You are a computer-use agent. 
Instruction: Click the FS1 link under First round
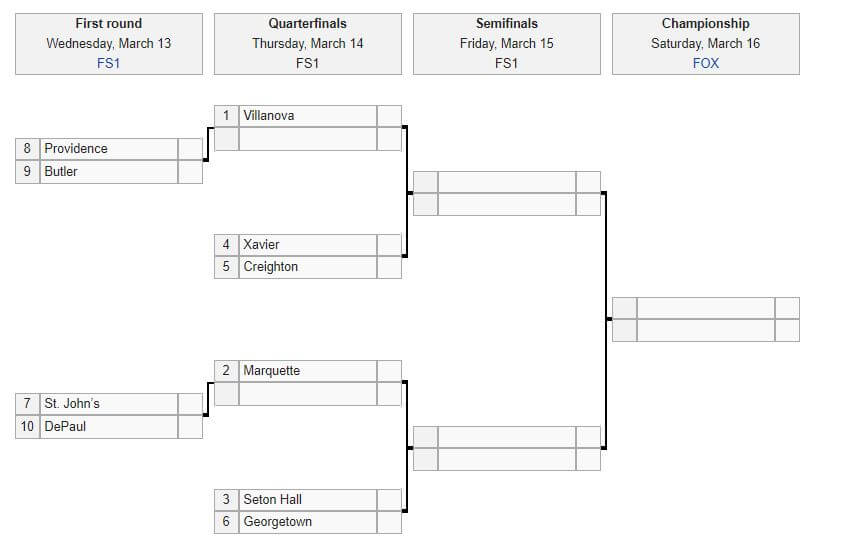tap(108, 63)
